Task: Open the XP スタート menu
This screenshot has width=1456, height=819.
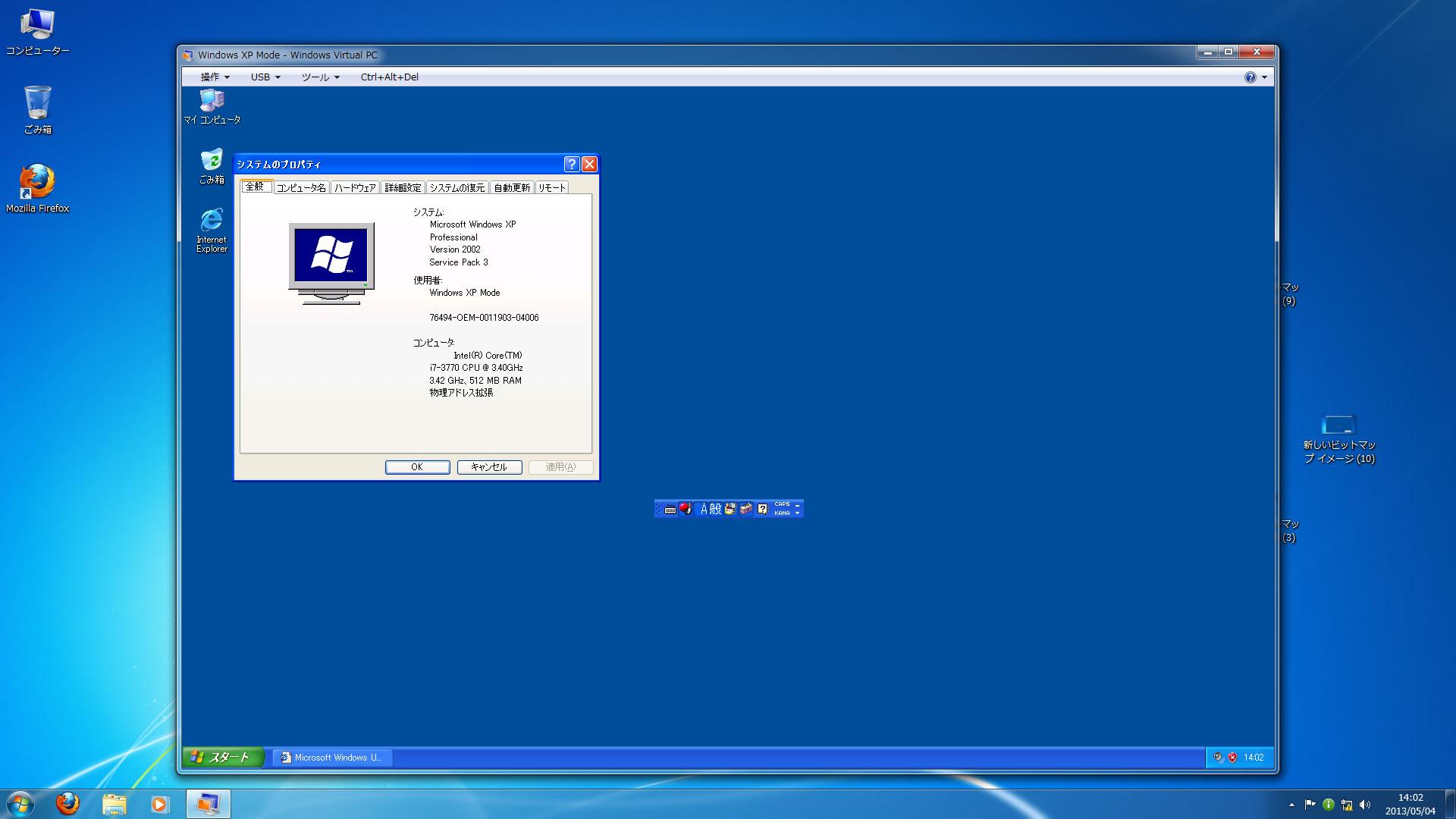Action: pos(223,757)
